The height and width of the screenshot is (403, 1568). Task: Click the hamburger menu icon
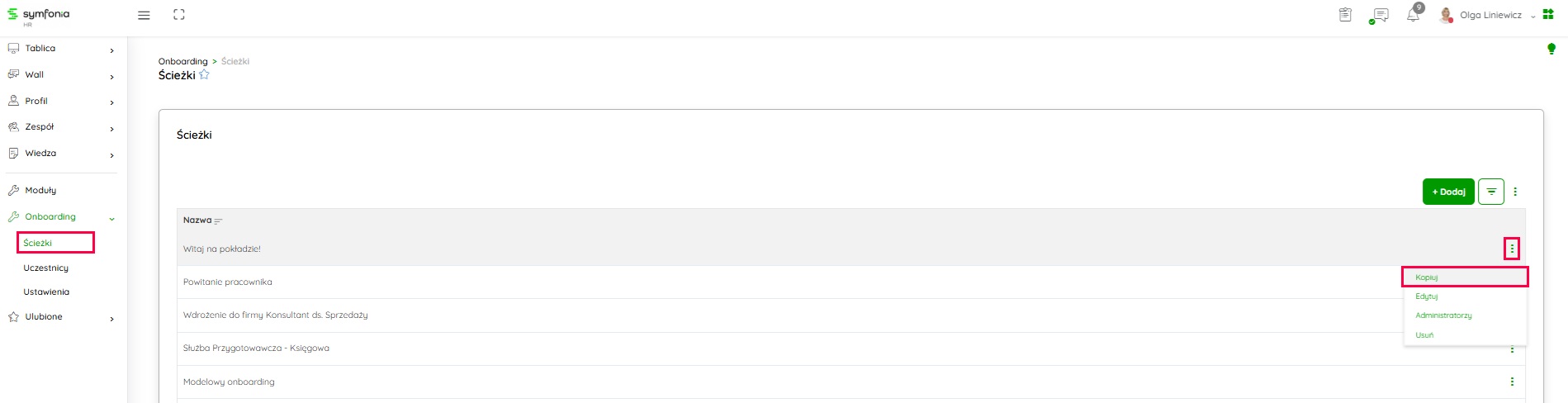[144, 15]
